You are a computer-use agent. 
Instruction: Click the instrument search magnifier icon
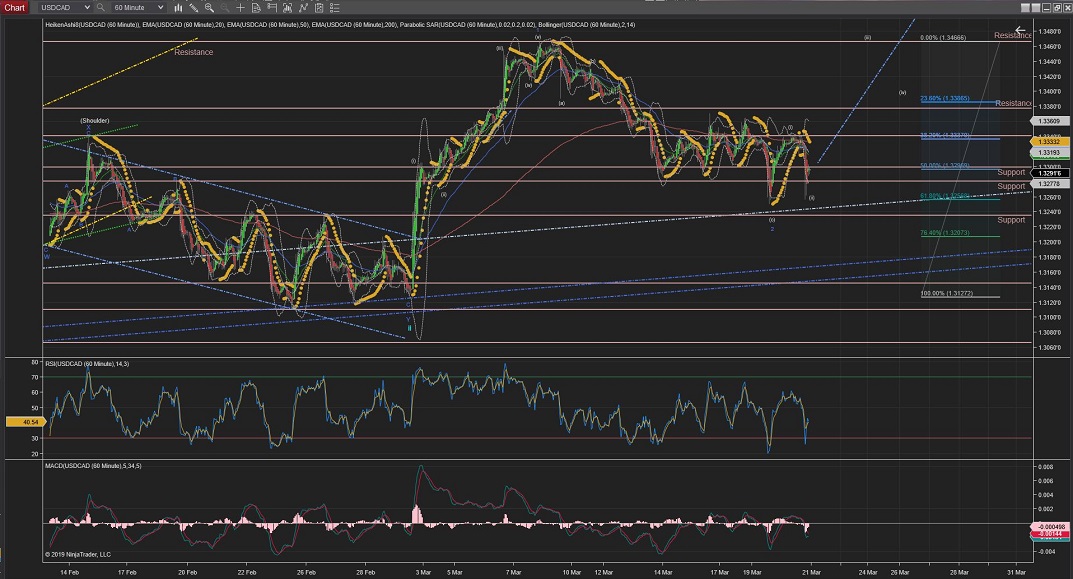point(100,7)
